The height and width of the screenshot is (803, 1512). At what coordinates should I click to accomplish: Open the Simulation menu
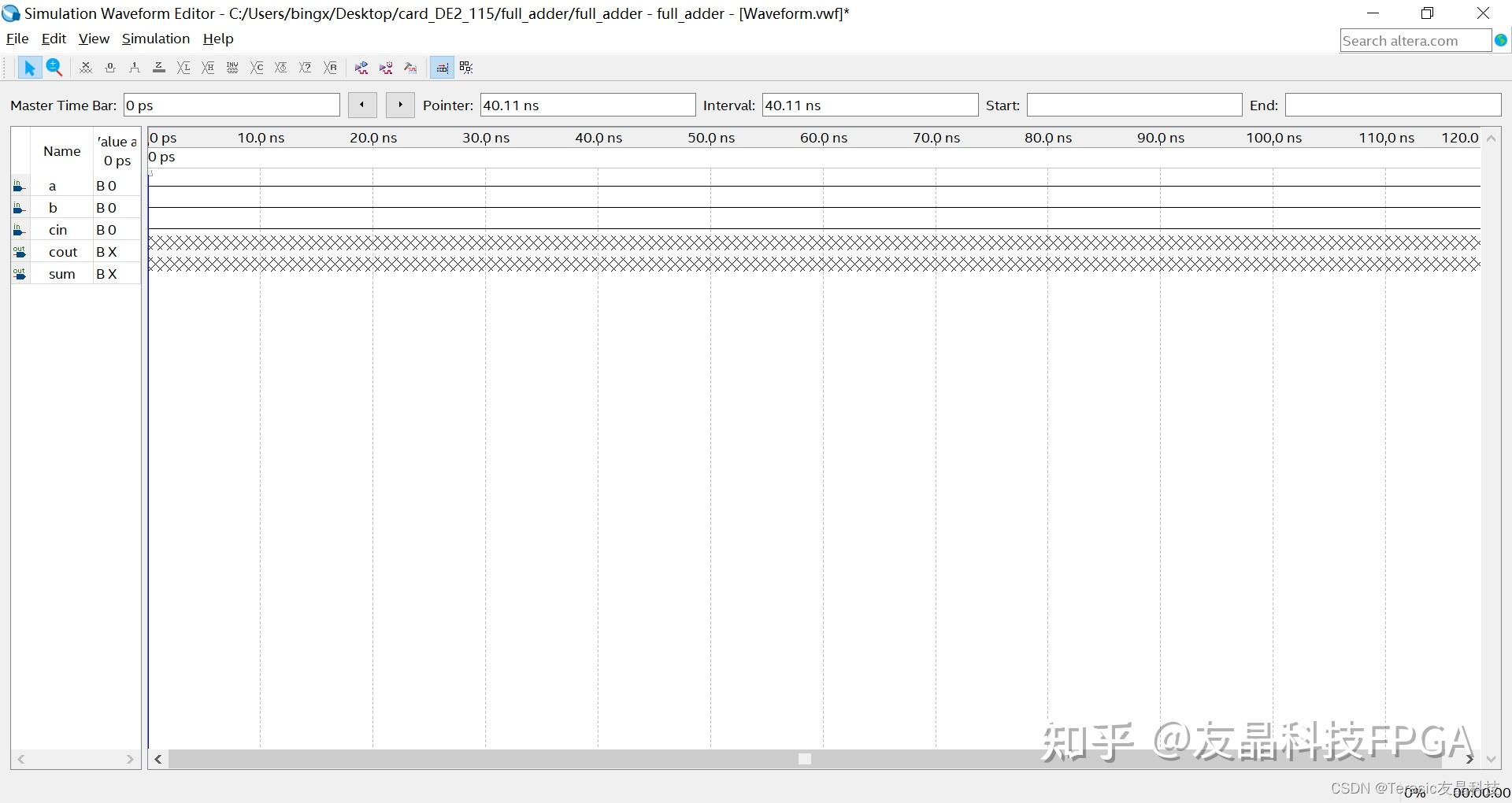(155, 39)
